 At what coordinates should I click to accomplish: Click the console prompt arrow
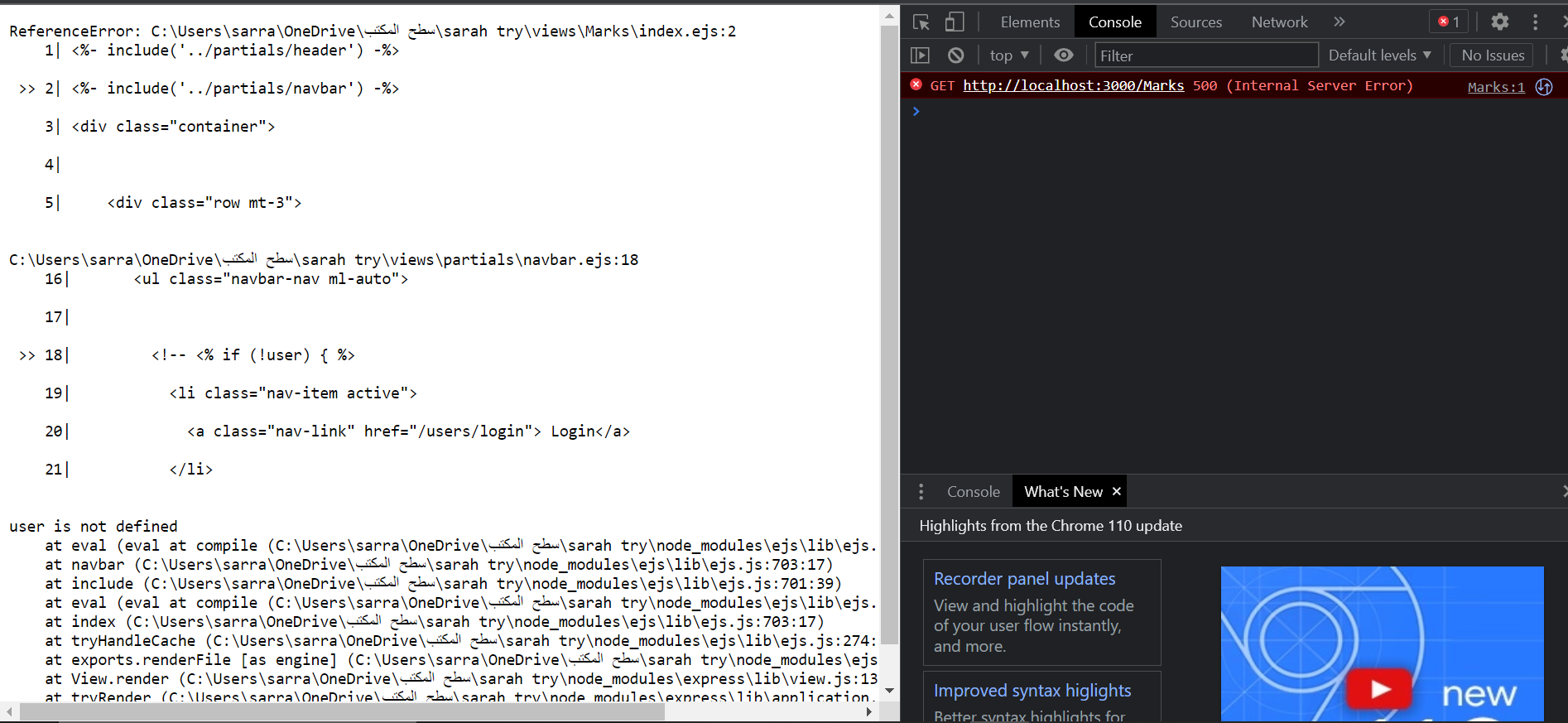tap(916, 111)
